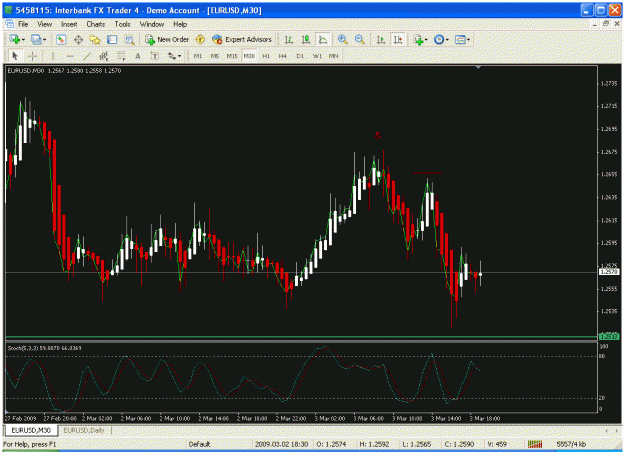Open the Window menu

point(151,24)
